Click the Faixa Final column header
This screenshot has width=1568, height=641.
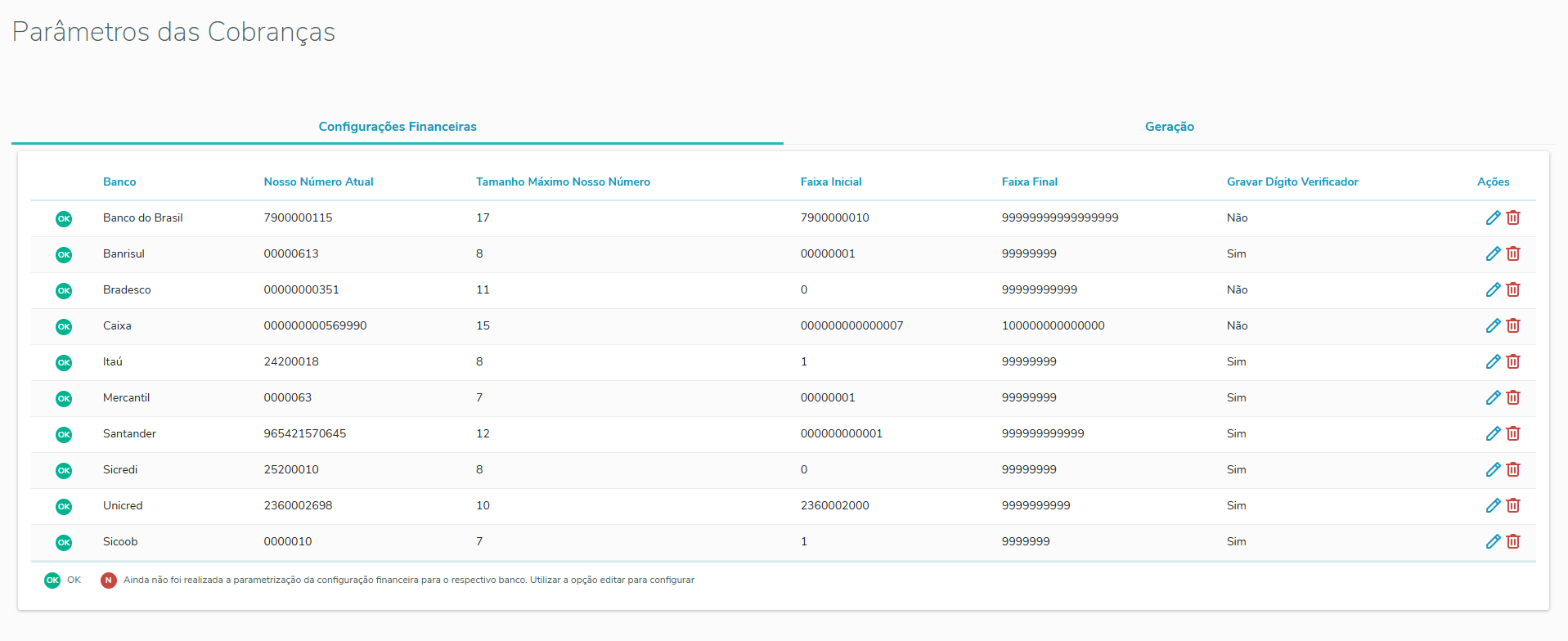pyautogui.click(x=1029, y=182)
